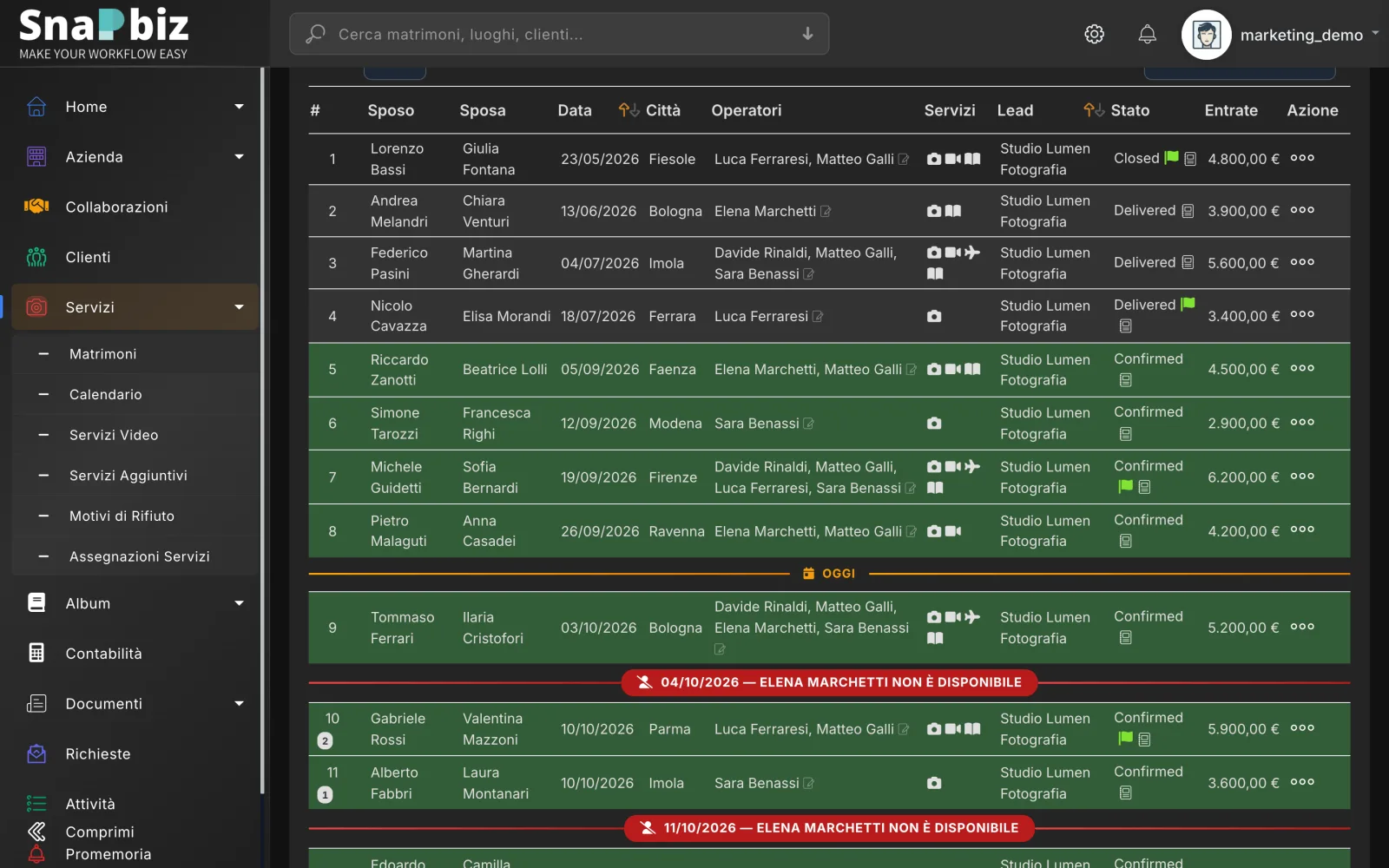The height and width of the screenshot is (868, 1389).
Task: Click the download arrow in search bar
Action: click(807, 34)
